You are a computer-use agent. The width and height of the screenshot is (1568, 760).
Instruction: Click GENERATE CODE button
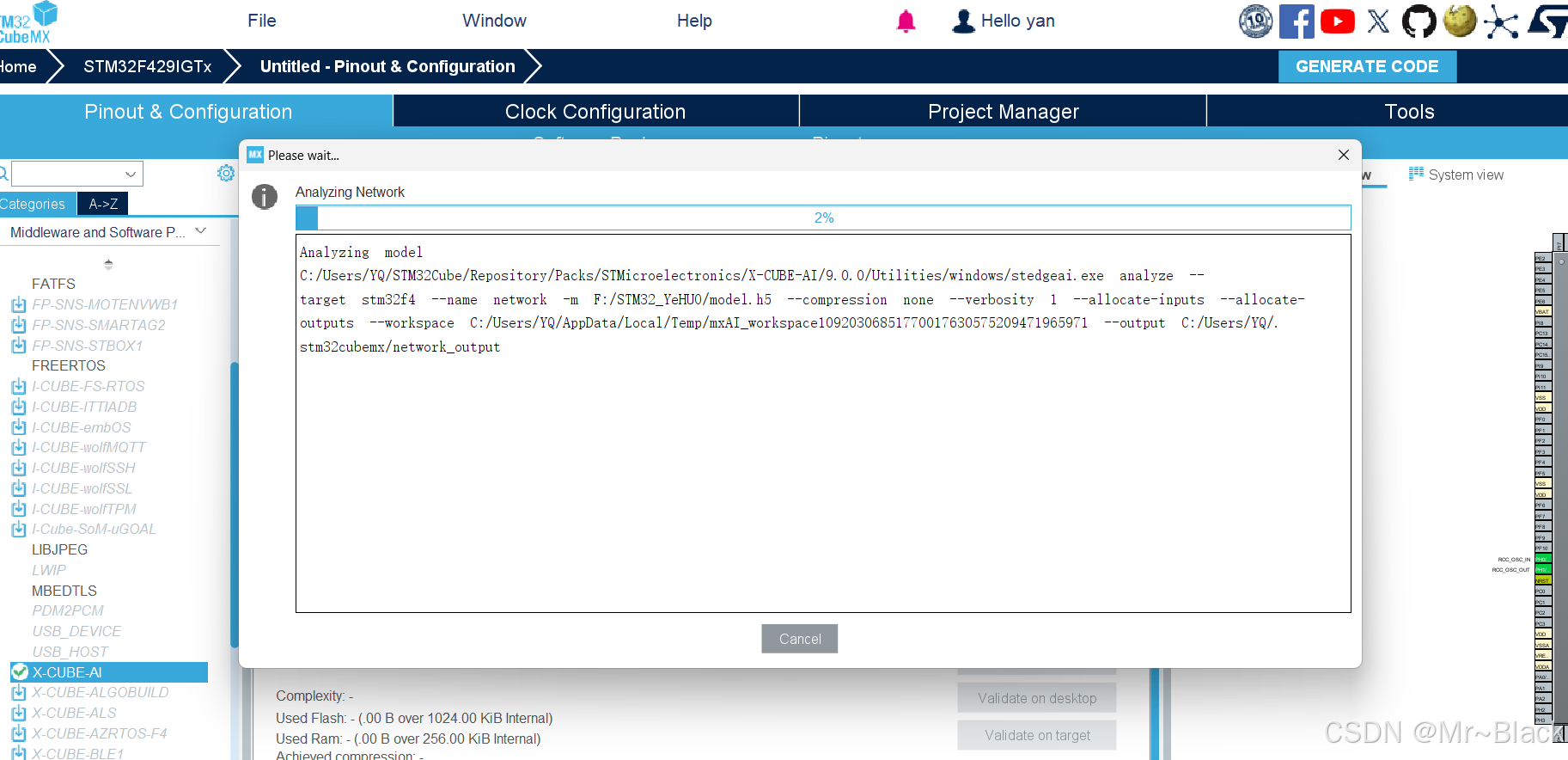(x=1367, y=66)
